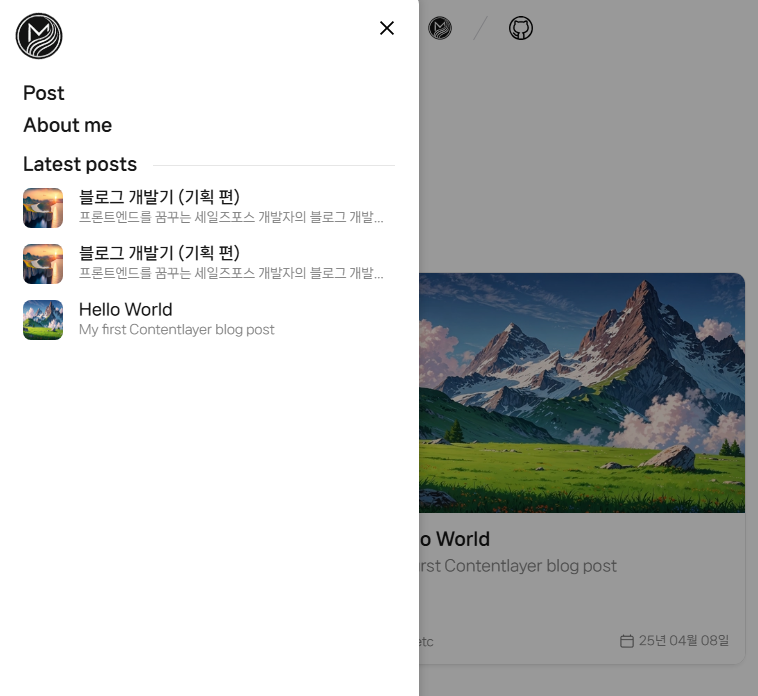Click the date 25년 04월 08일 on the card

point(684,640)
